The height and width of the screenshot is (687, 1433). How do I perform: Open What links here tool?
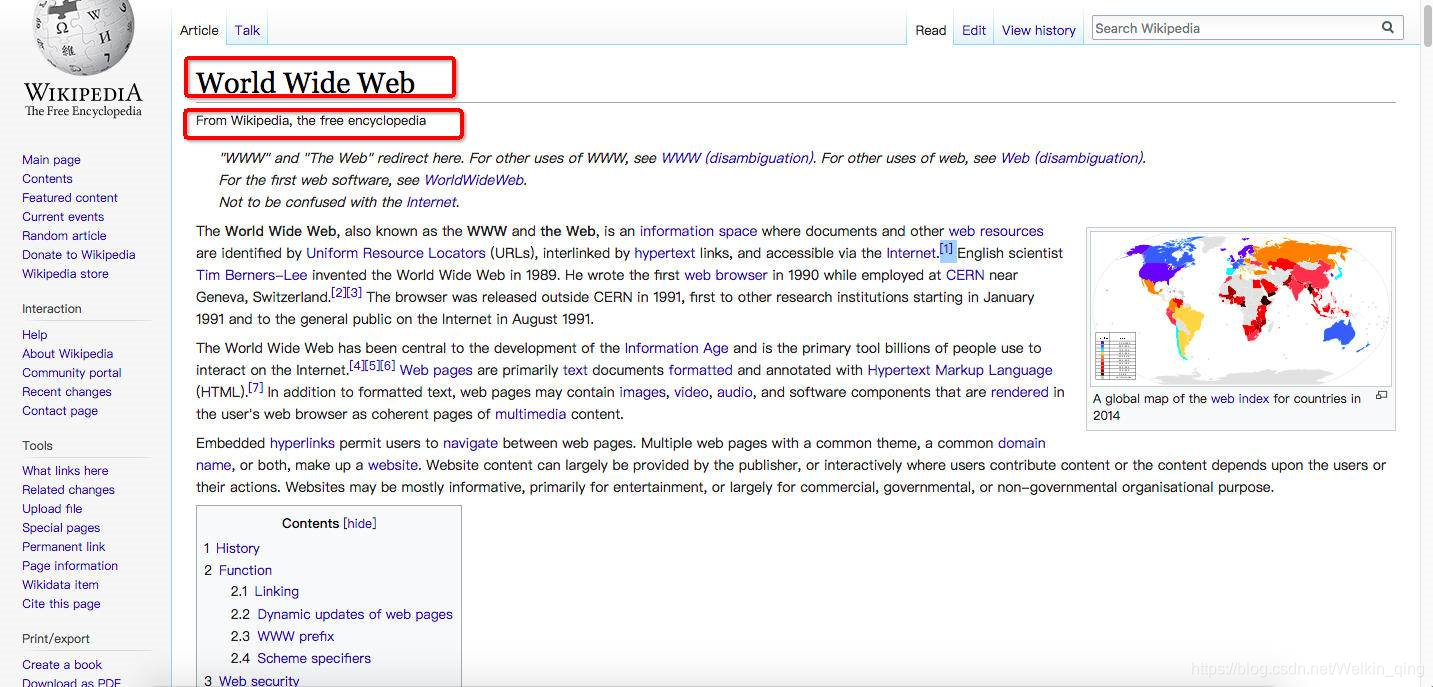pos(65,471)
